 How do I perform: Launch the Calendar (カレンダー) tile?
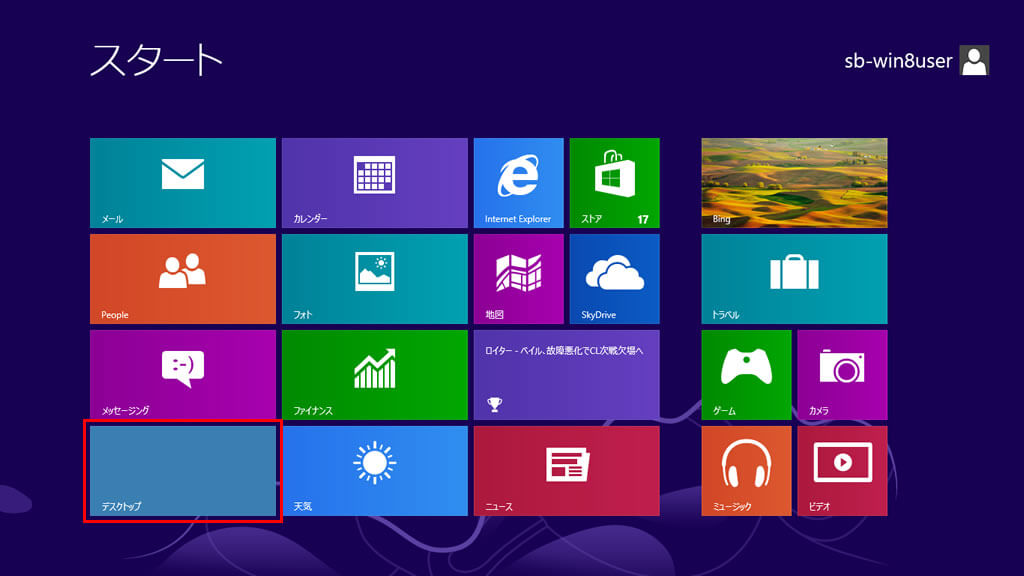point(374,182)
